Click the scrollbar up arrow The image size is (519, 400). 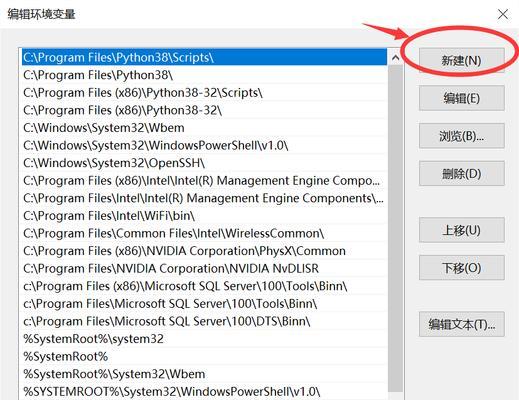click(x=395, y=57)
